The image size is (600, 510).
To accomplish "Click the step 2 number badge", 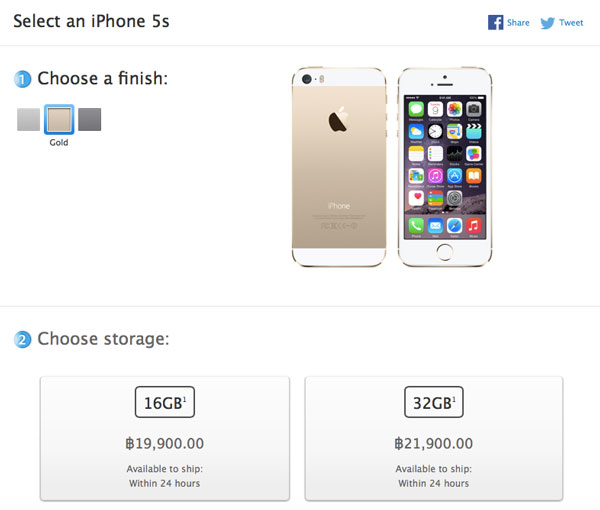I will point(23,339).
